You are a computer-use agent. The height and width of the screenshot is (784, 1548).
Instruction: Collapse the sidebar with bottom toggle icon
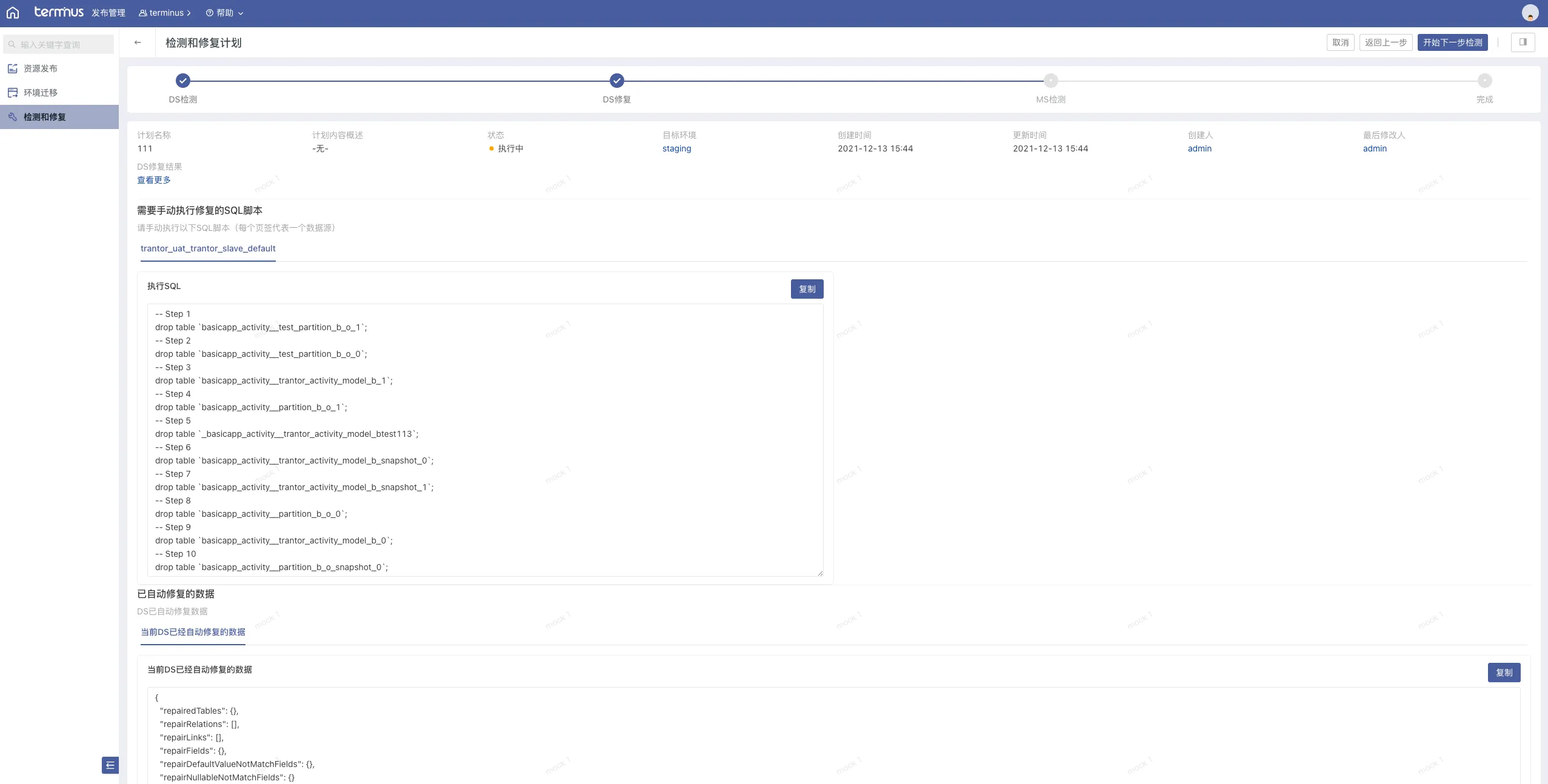[110, 765]
